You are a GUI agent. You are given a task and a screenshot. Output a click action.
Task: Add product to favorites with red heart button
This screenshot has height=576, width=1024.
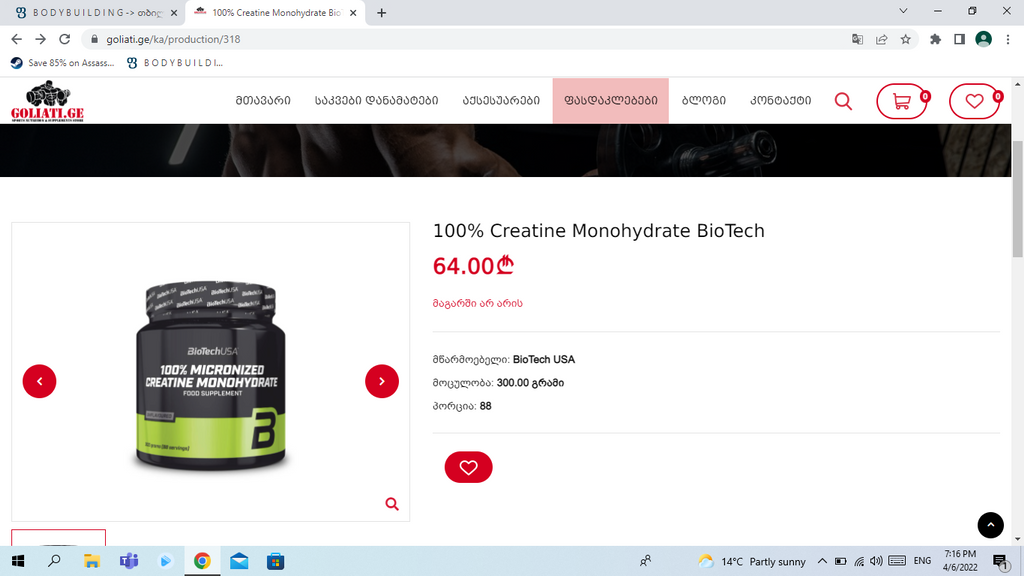(468, 467)
